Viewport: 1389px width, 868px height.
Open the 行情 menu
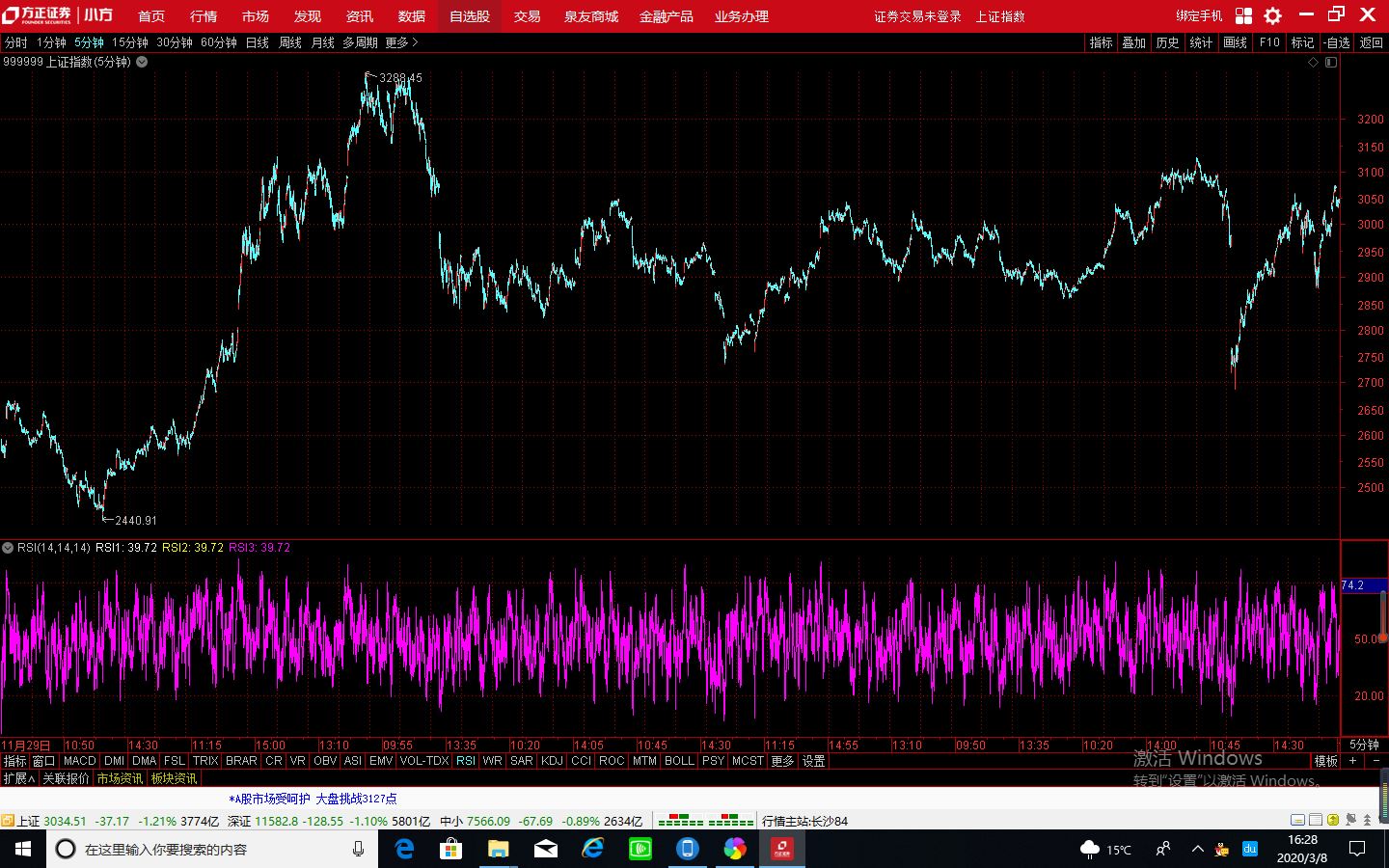(x=204, y=16)
